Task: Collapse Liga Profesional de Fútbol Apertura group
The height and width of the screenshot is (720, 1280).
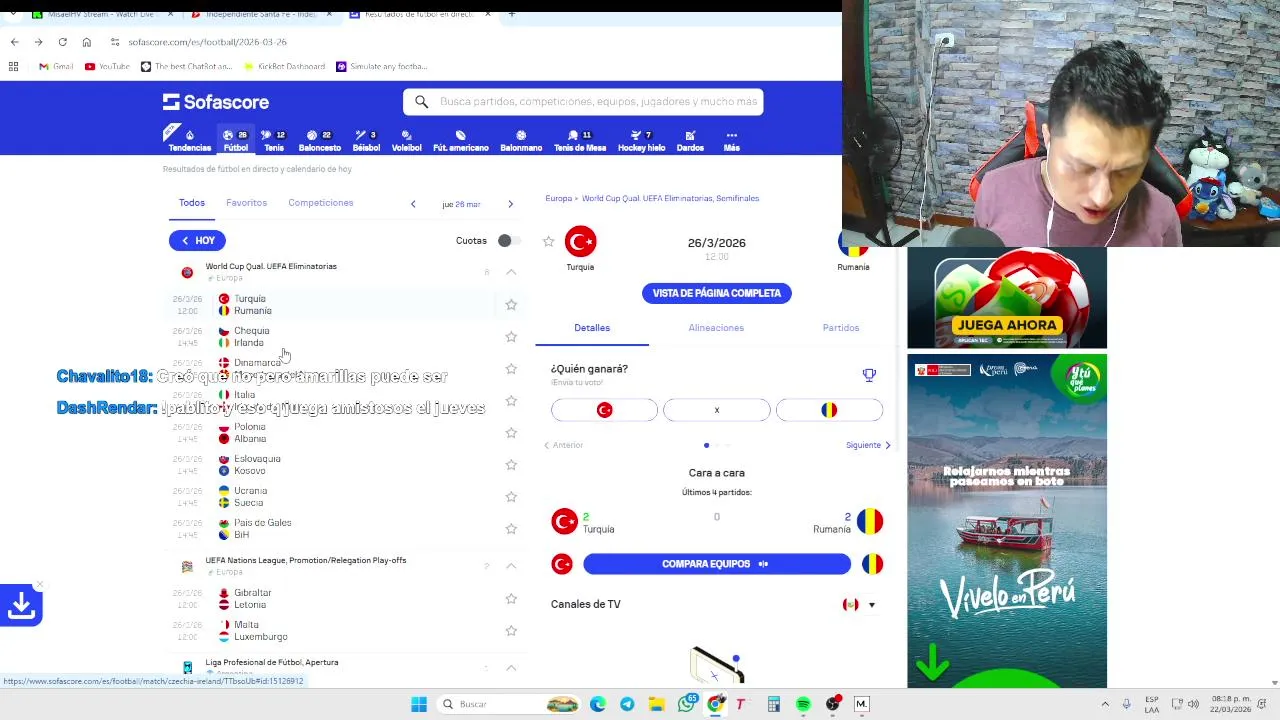Action: point(511,668)
